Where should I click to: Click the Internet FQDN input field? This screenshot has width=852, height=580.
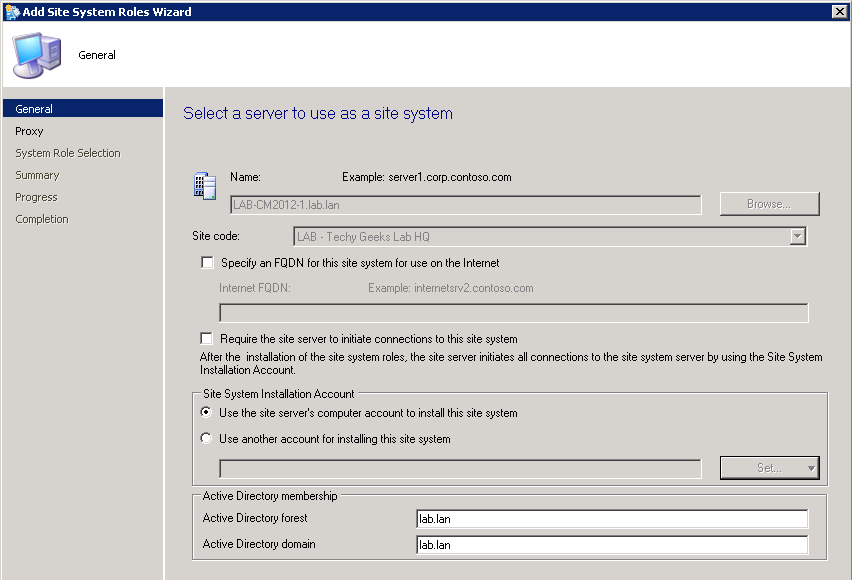(x=513, y=313)
